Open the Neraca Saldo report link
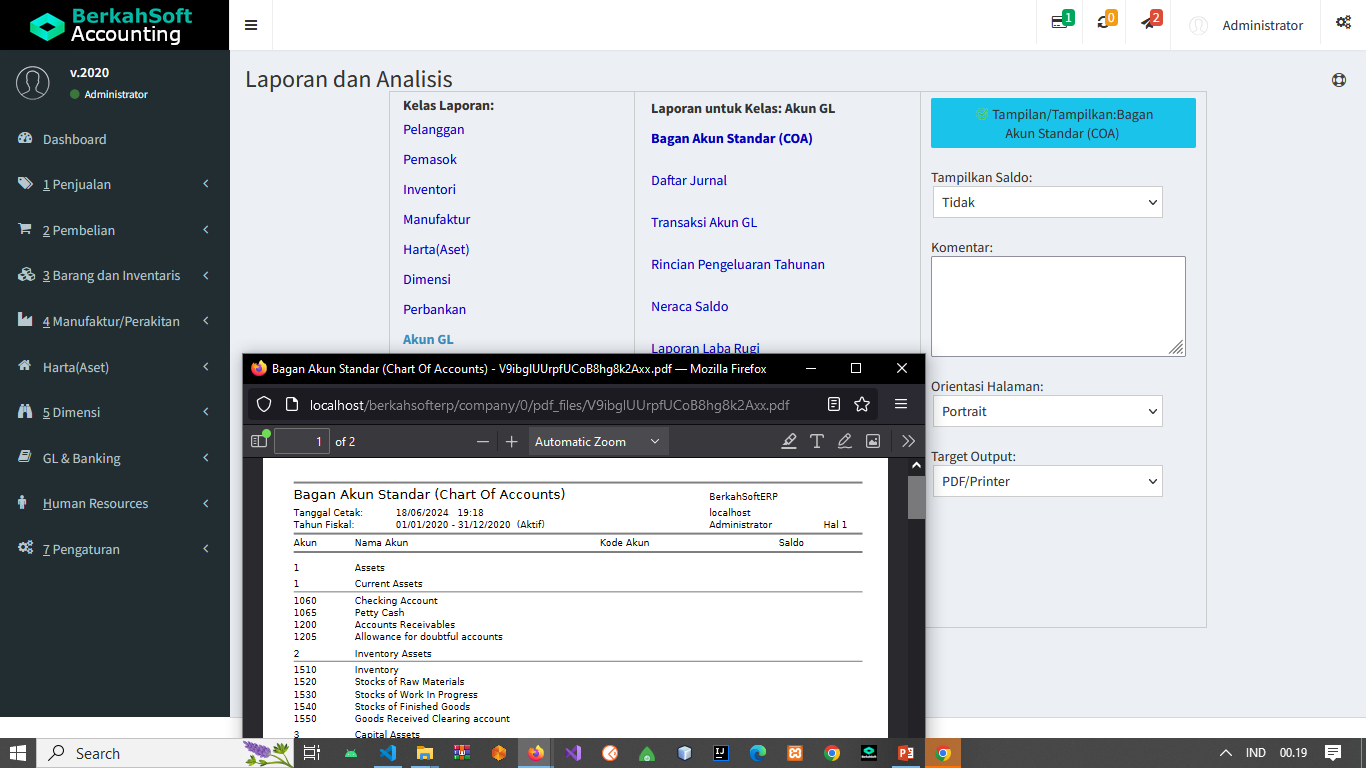This screenshot has width=1366, height=768. click(690, 306)
